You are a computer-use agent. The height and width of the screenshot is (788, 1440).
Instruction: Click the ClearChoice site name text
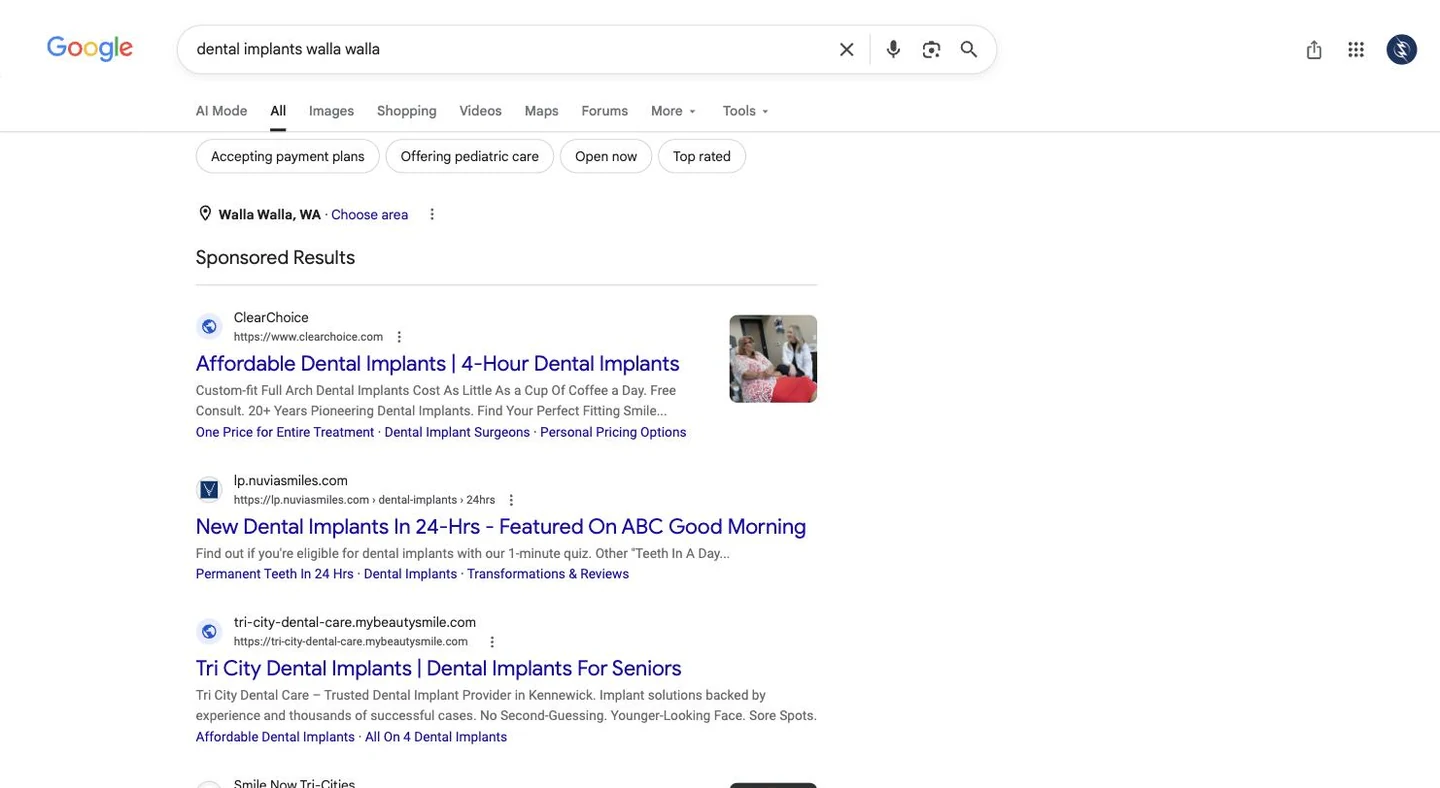coord(271,318)
